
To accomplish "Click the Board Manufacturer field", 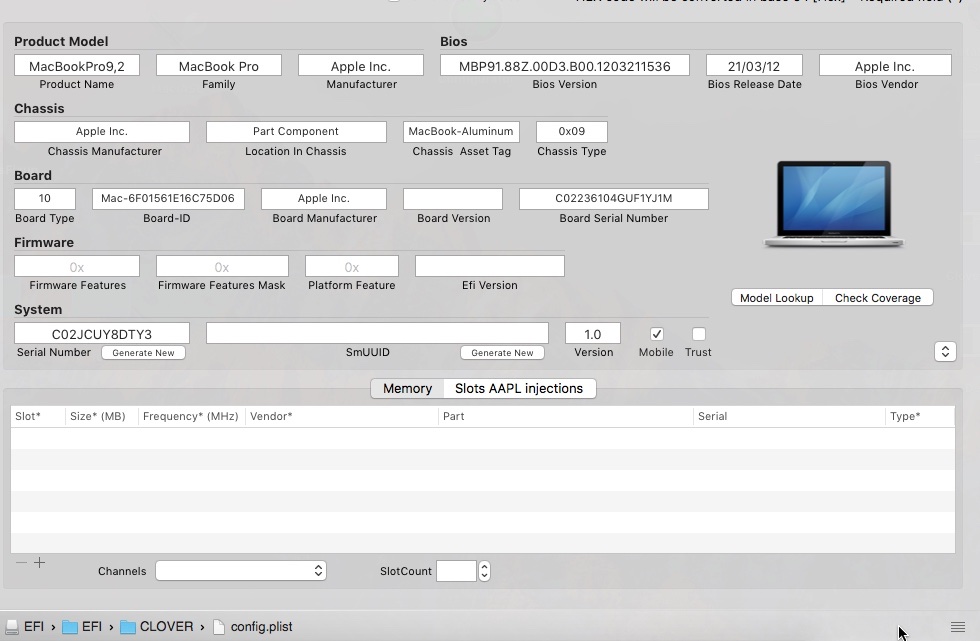I will pos(324,199).
